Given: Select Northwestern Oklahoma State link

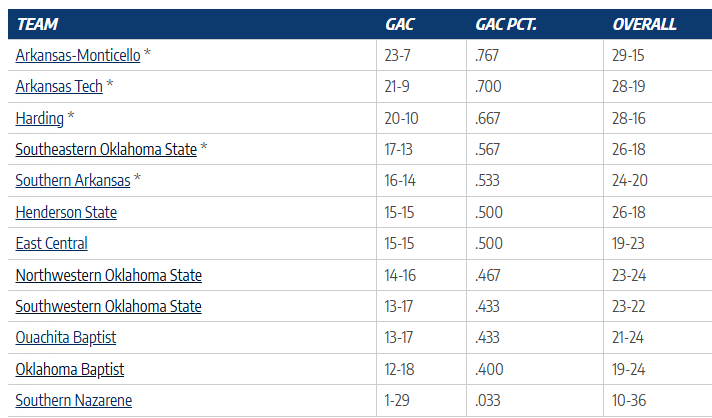Looking at the screenshot, I should click(109, 275).
